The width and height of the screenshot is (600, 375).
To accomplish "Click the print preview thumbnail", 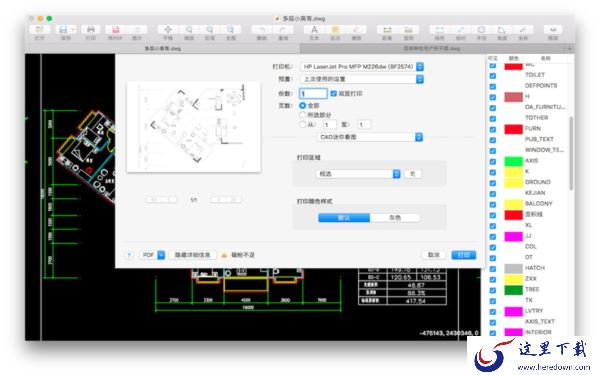I will pyautogui.click(x=194, y=127).
